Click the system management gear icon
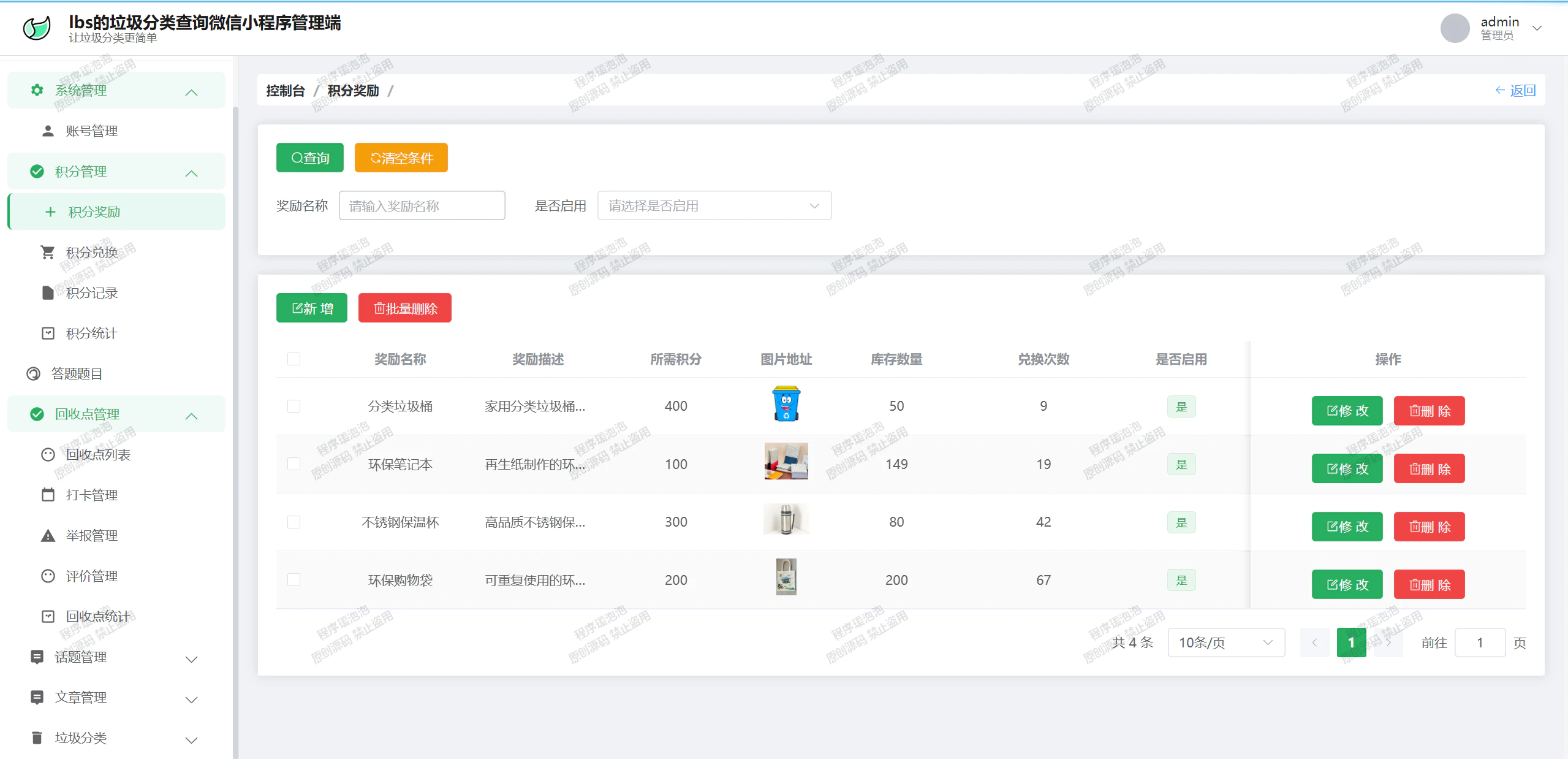This screenshot has height=759, width=1568. pos(37,90)
